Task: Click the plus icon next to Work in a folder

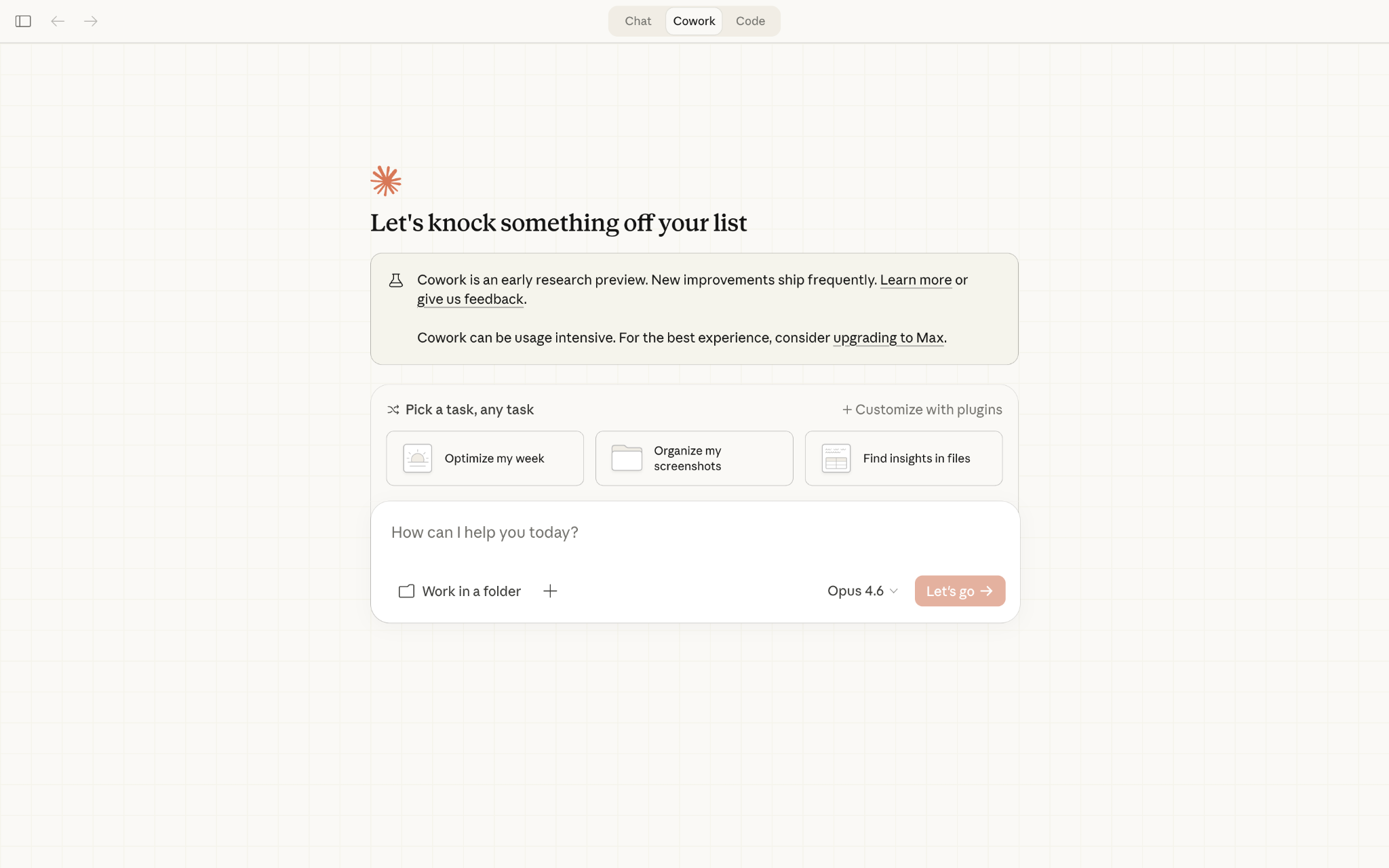Action: [550, 591]
